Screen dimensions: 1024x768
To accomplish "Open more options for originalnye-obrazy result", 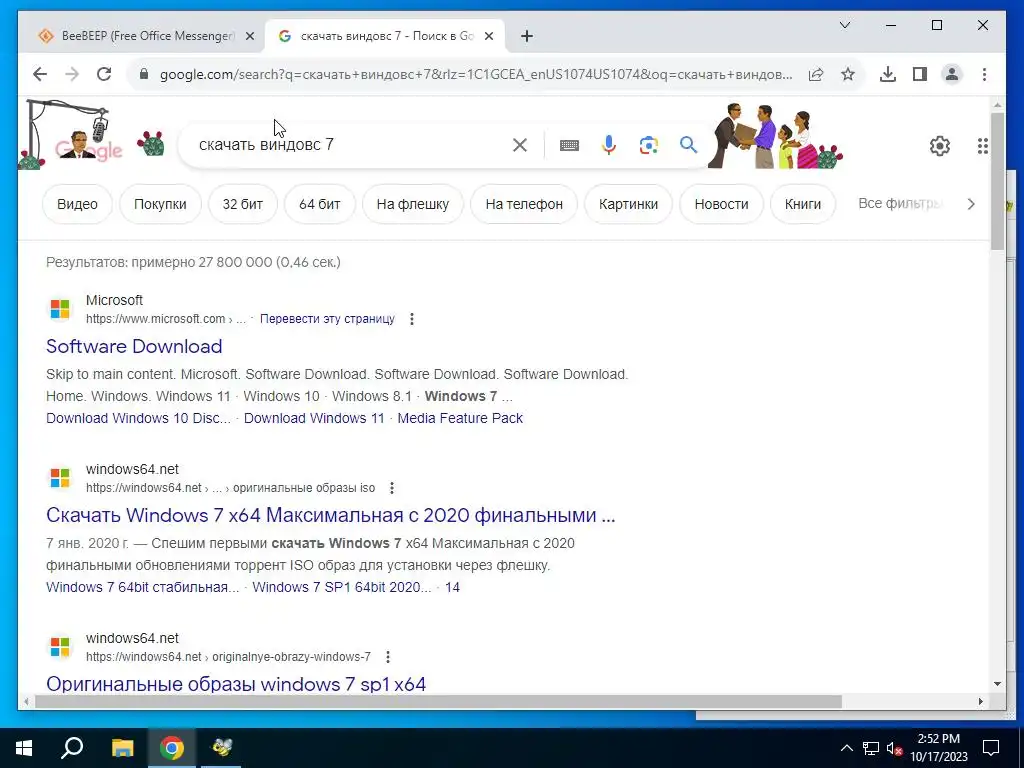I will (x=388, y=657).
